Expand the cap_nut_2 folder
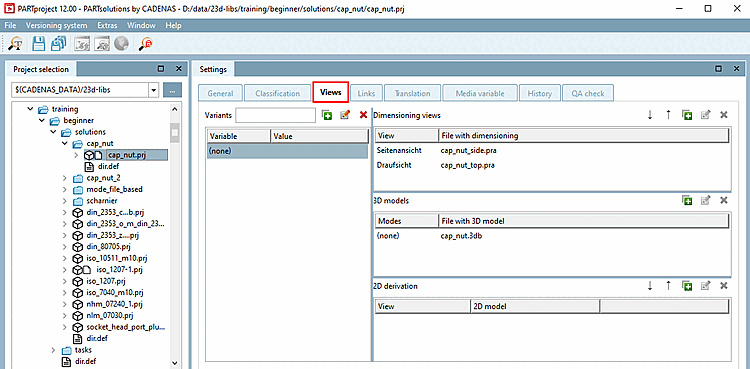The height and width of the screenshot is (369, 750). [65, 178]
